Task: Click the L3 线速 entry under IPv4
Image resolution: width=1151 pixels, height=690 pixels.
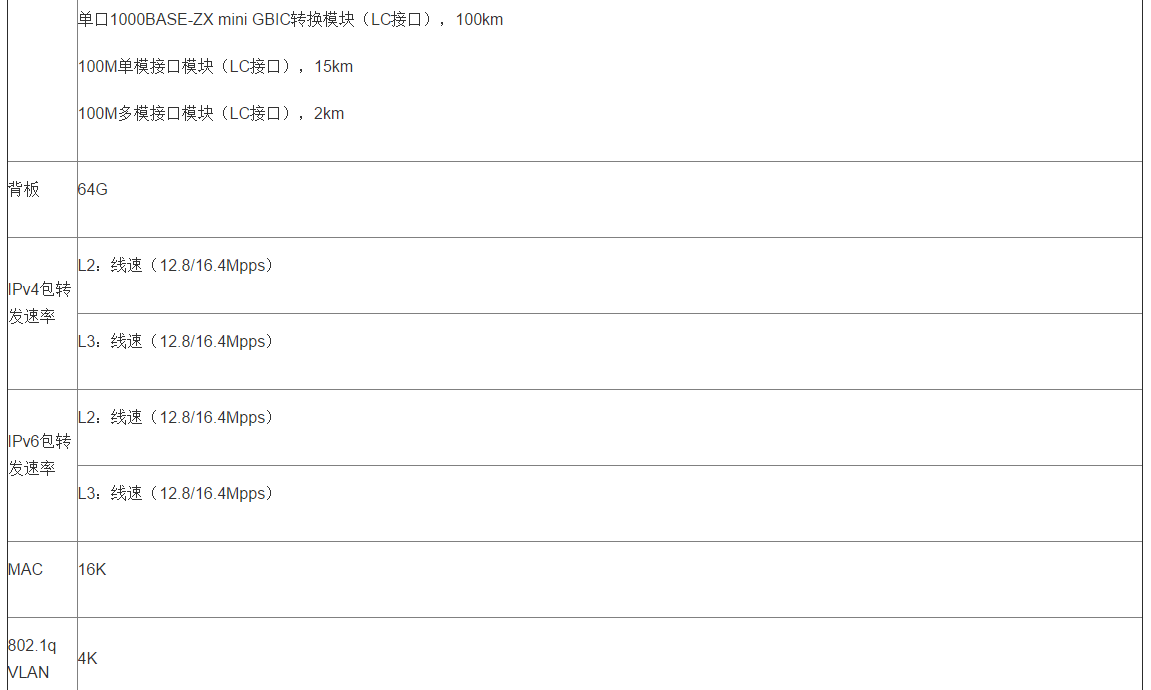Action: pyautogui.click(x=175, y=342)
